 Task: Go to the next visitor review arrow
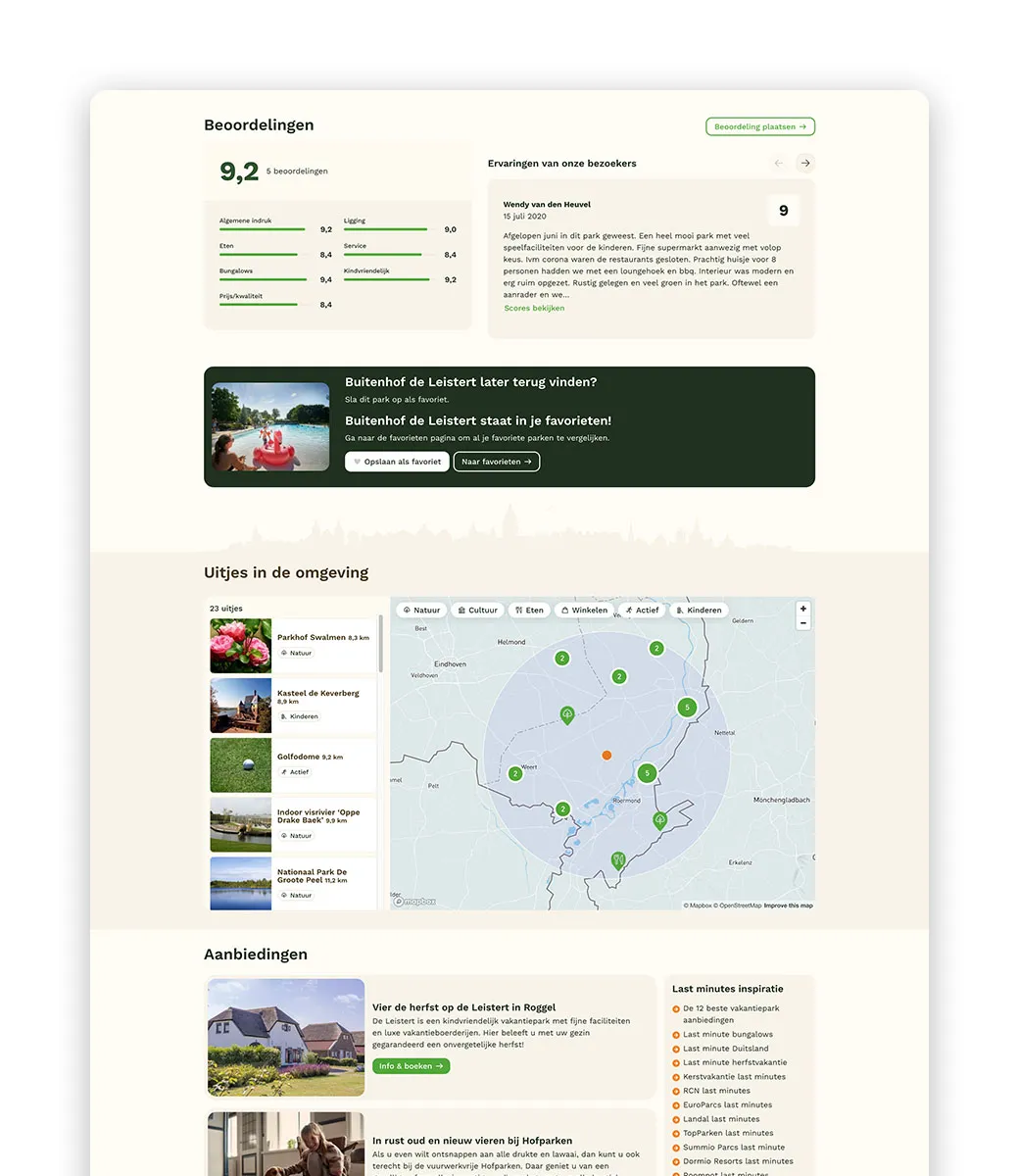[x=805, y=164]
